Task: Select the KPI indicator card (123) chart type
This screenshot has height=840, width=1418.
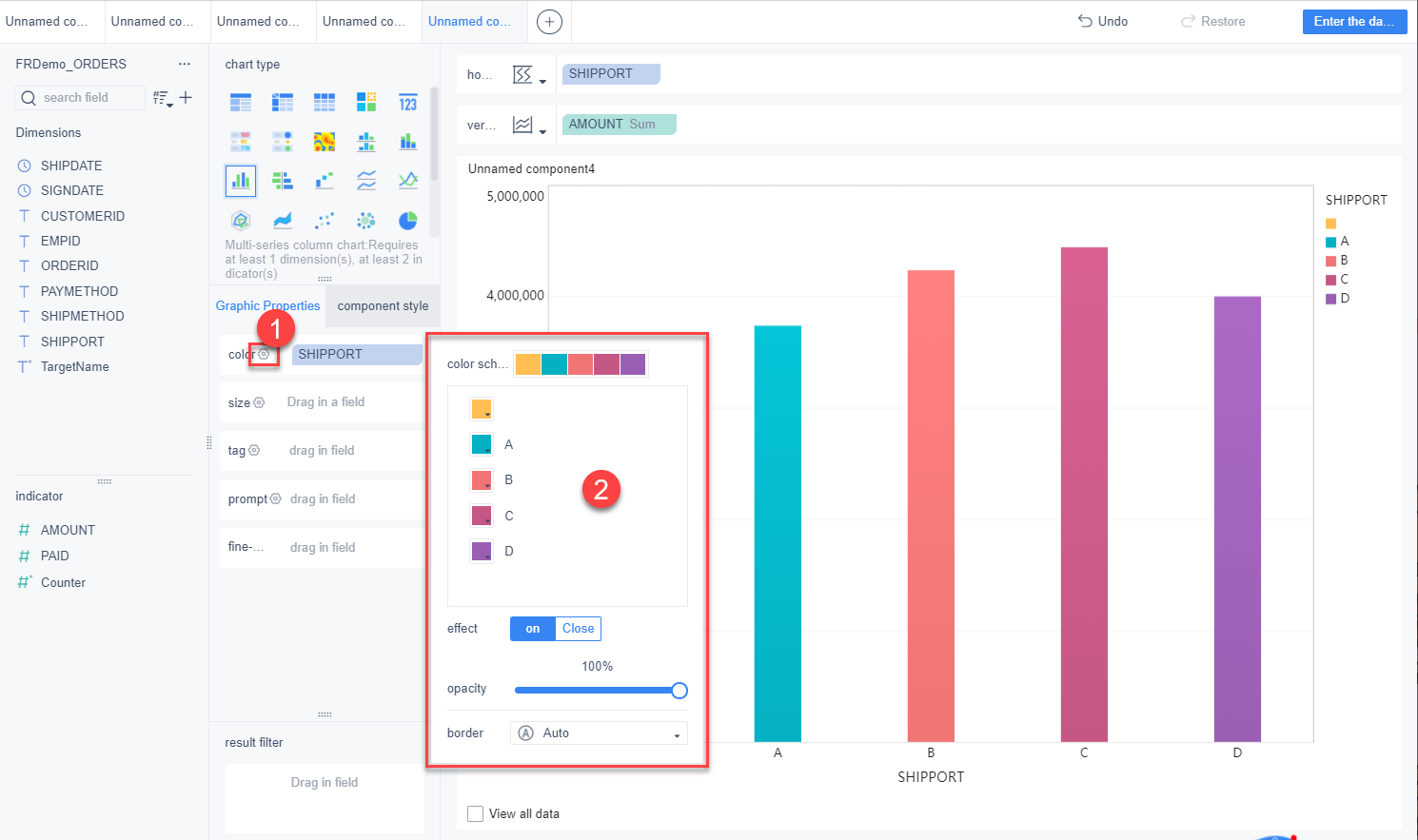Action: coord(408,103)
